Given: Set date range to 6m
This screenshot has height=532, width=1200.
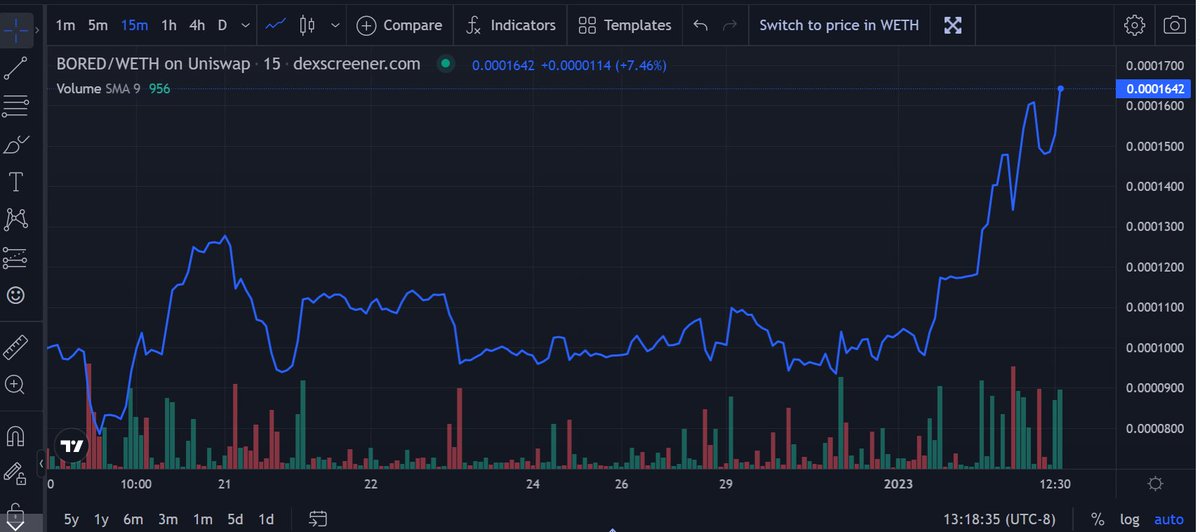Looking at the screenshot, I should pos(133,519).
